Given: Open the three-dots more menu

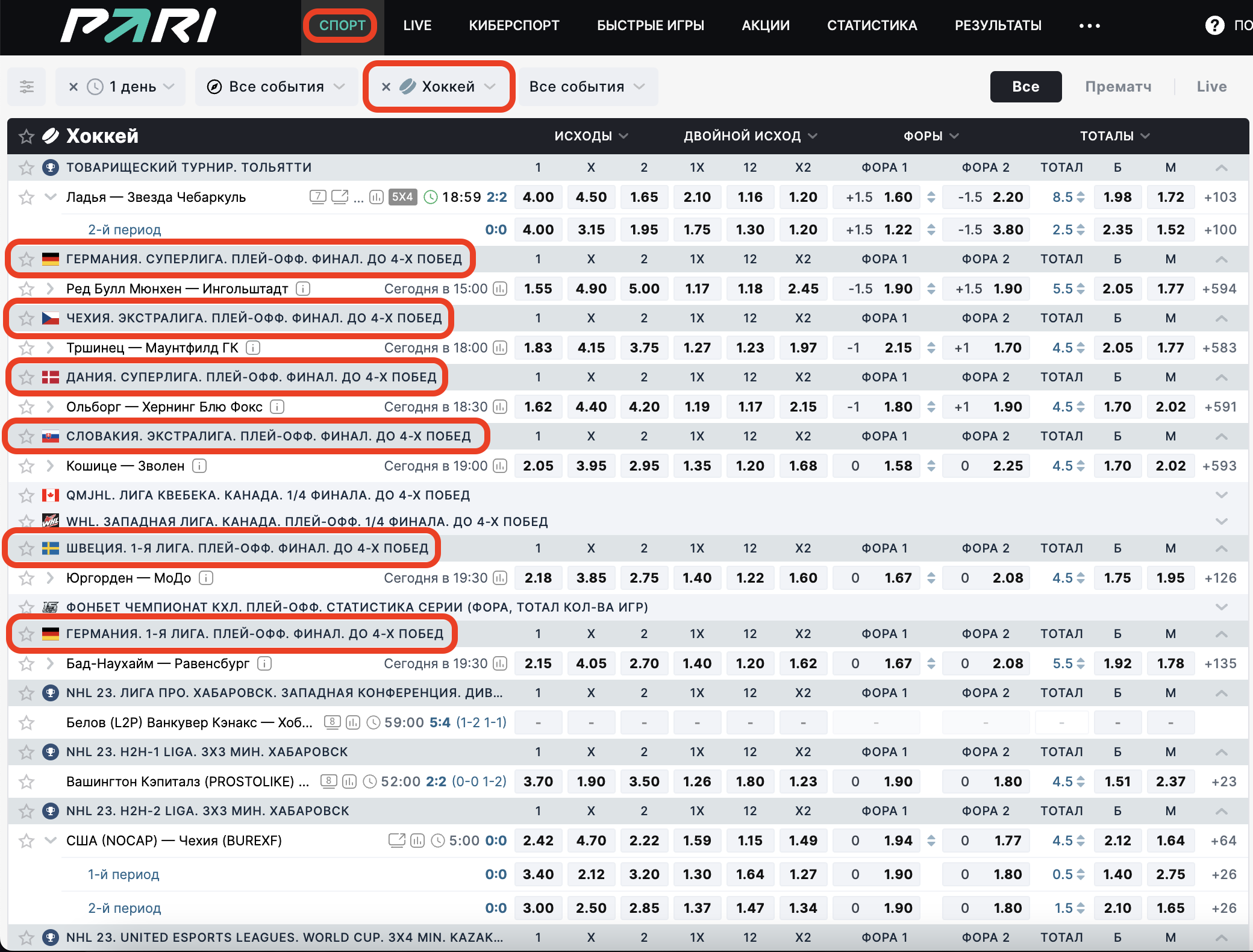Looking at the screenshot, I should (1089, 25).
